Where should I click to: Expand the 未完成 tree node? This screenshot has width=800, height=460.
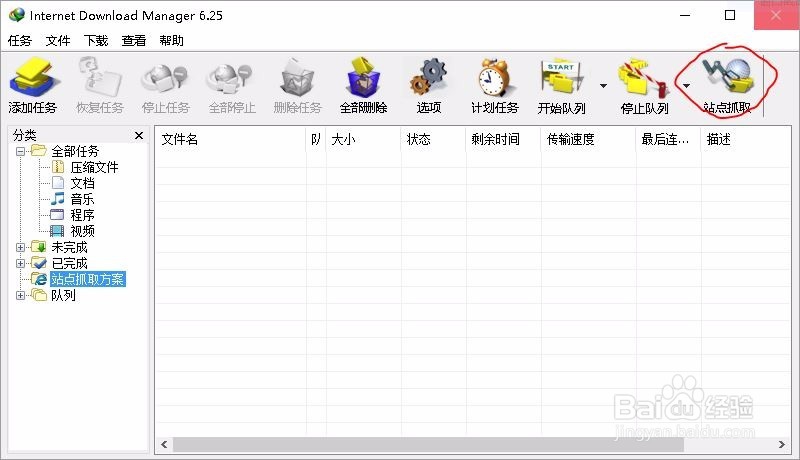pyautogui.click(x=20, y=247)
